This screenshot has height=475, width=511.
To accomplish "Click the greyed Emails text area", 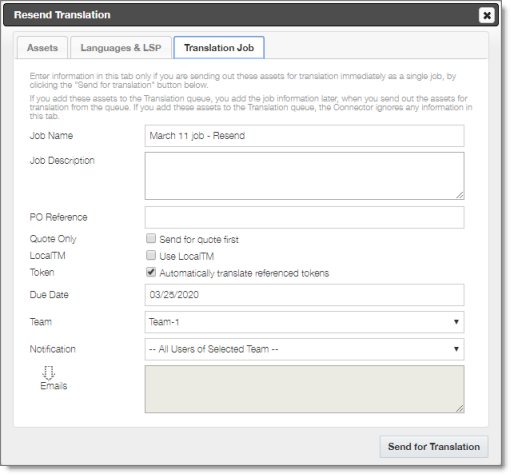I will click(304, 389).
